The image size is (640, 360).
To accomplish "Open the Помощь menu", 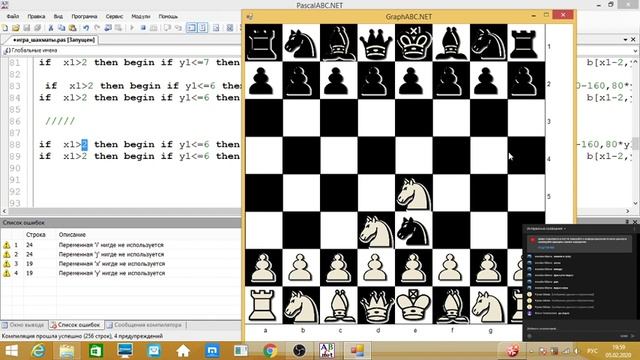I will point(168,16).
